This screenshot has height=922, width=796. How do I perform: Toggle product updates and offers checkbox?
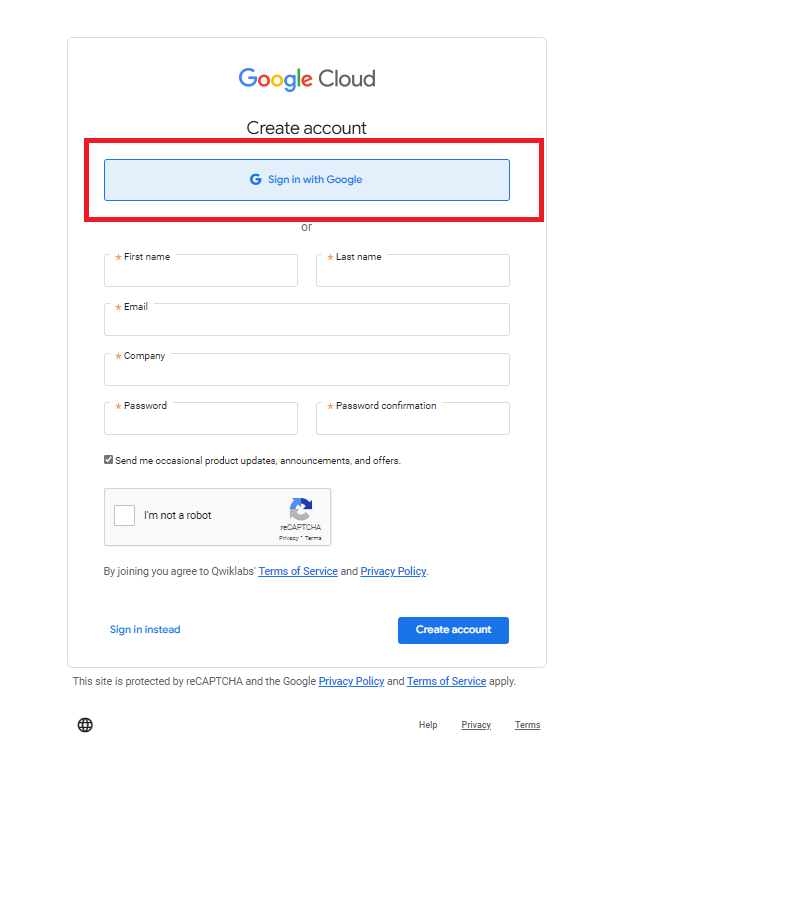(108, 460)
